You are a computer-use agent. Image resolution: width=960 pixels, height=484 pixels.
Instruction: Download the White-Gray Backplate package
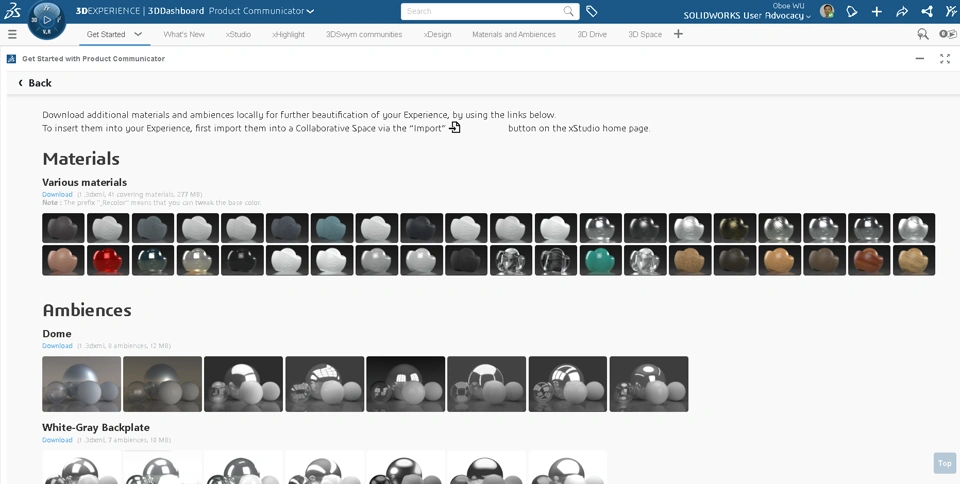(57, 440)
